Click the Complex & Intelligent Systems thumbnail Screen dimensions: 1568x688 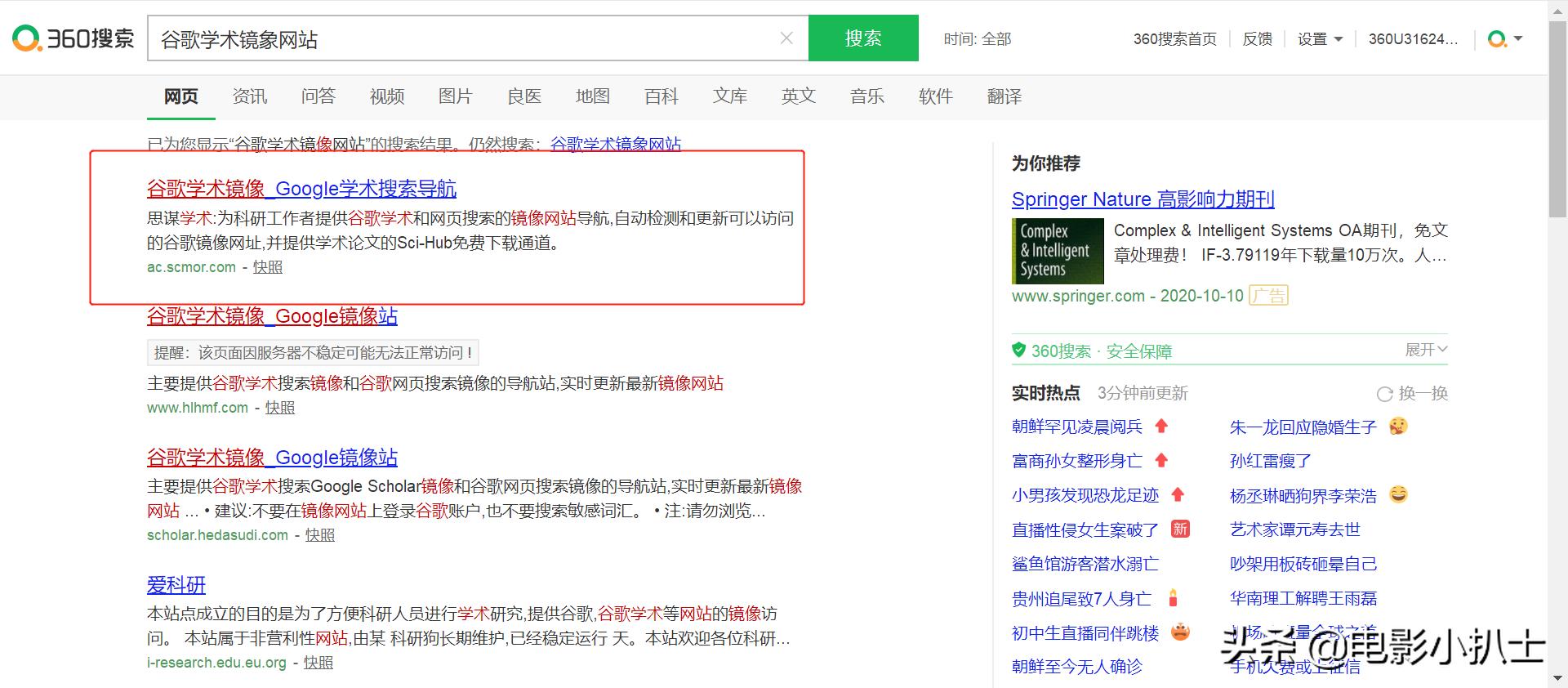[x=1058, y=251]
